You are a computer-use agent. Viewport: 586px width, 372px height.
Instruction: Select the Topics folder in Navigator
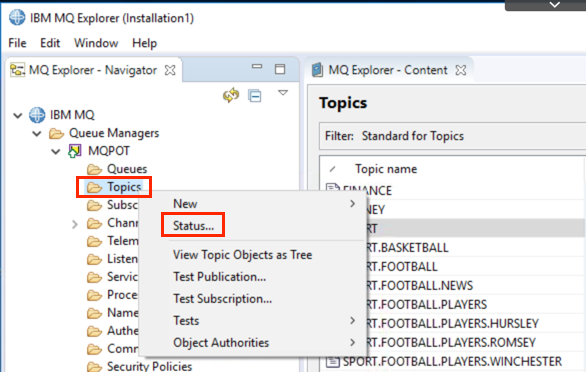[114, 187]
